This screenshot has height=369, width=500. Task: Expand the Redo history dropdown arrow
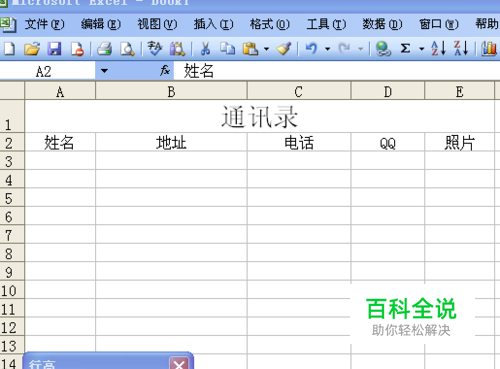(x=360, y=49)
